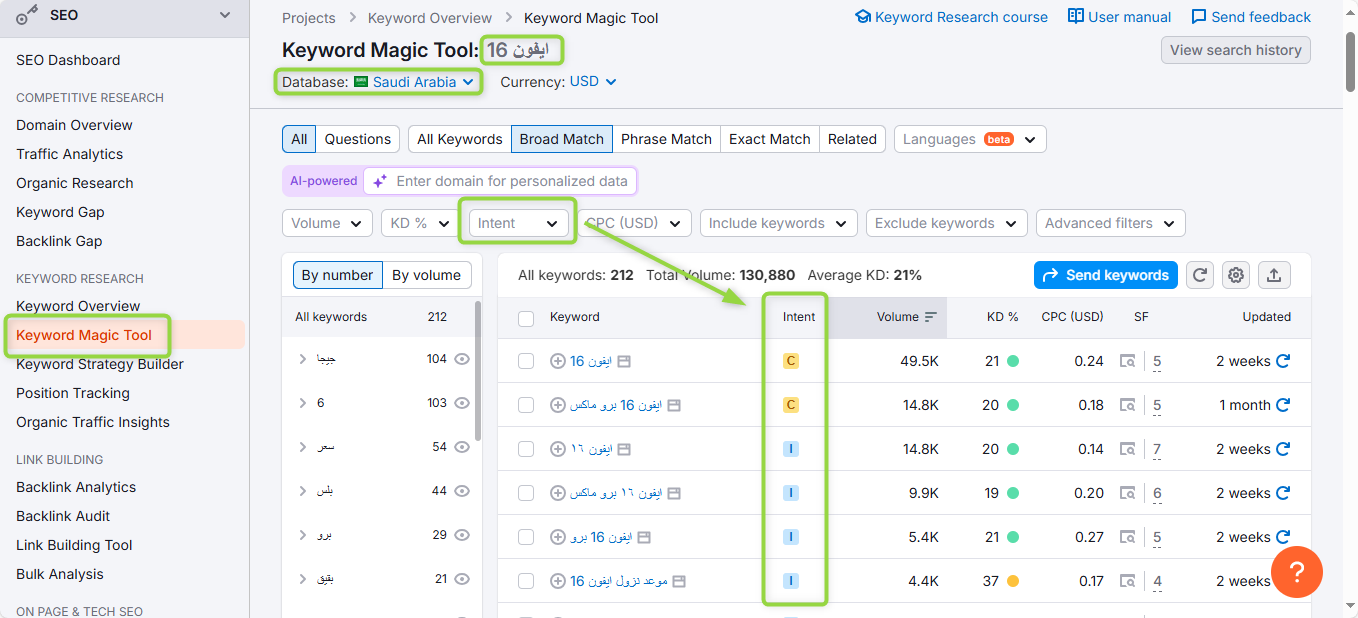The image size is (1358, 618).
Task: Expand the keyword group labeled 6
Action: click(303, 403)
